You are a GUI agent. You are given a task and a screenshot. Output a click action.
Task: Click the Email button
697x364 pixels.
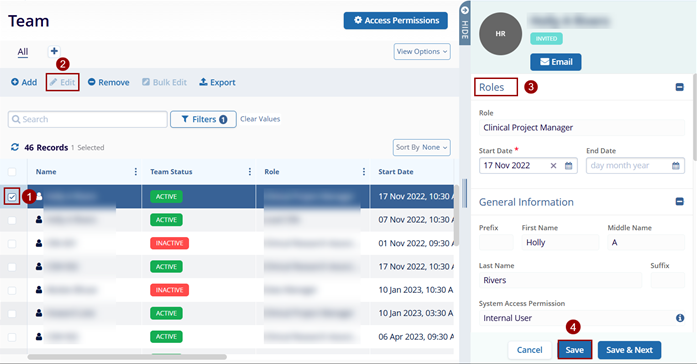pos(556,62)
